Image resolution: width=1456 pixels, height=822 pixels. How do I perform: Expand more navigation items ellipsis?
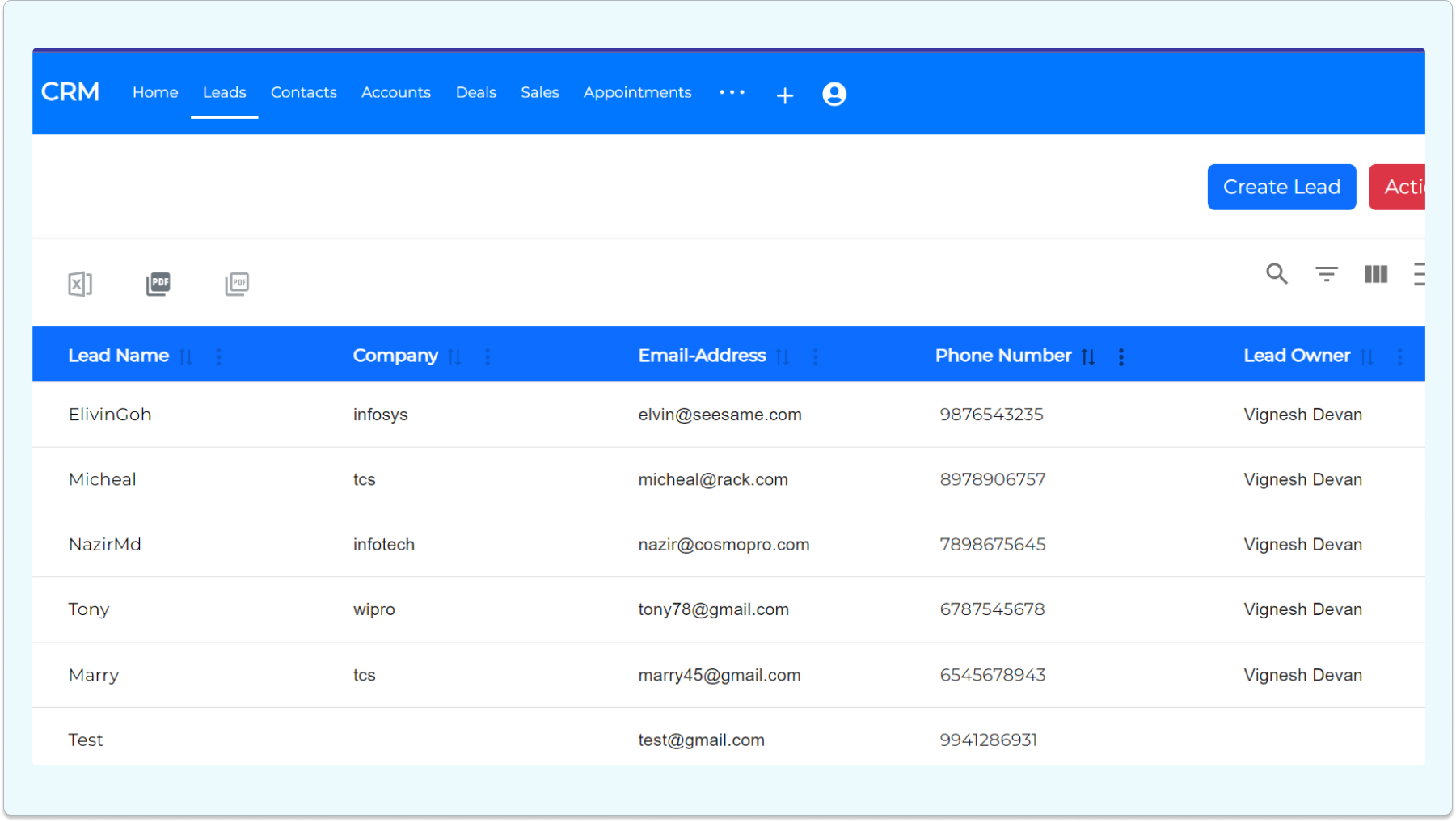coord(732,93)
